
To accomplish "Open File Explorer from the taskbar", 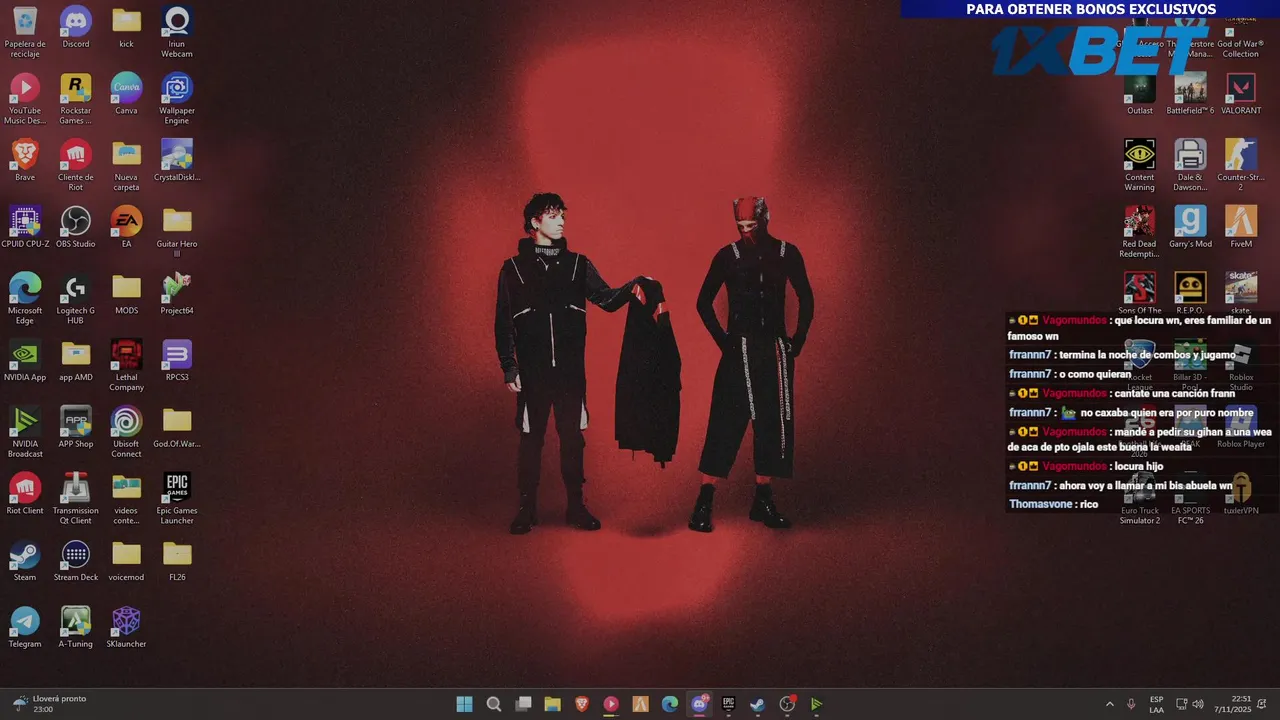I will (552, 704).
